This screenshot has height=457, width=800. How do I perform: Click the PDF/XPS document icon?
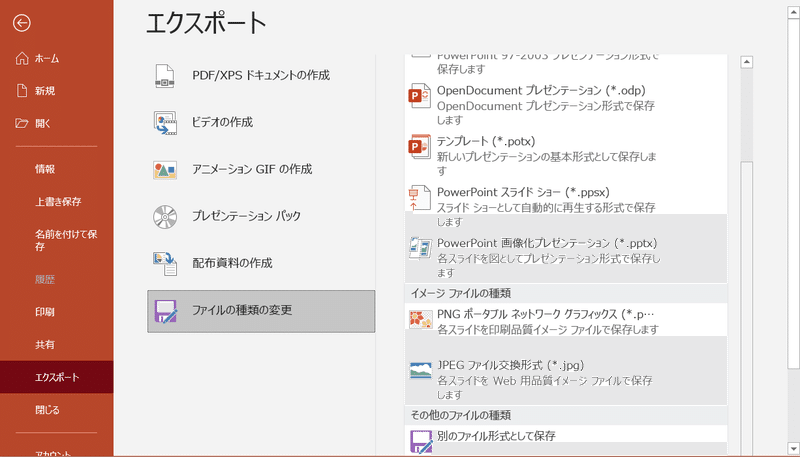(165, 76)
